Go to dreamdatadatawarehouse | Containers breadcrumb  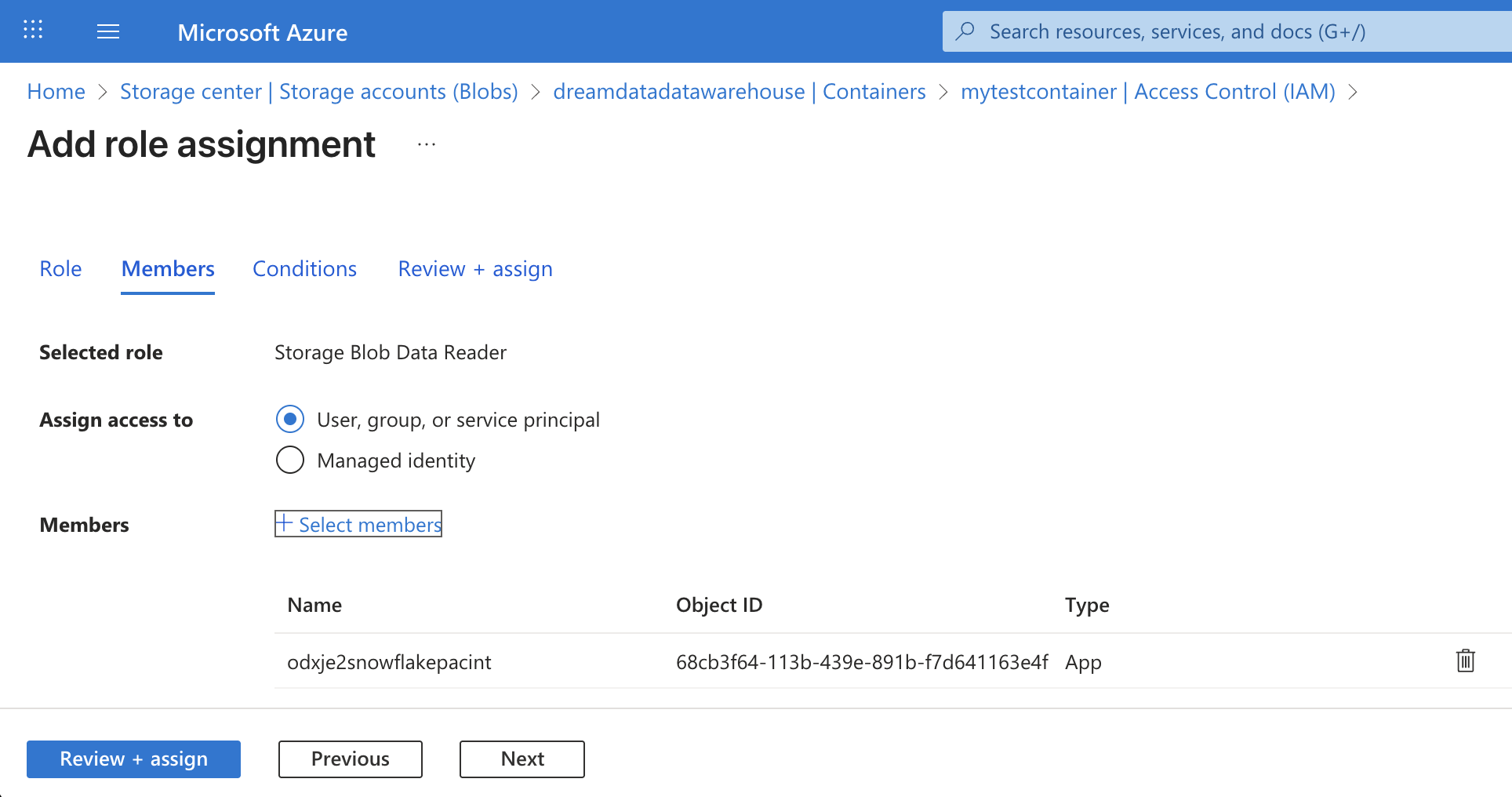click(x=739, y=92)
